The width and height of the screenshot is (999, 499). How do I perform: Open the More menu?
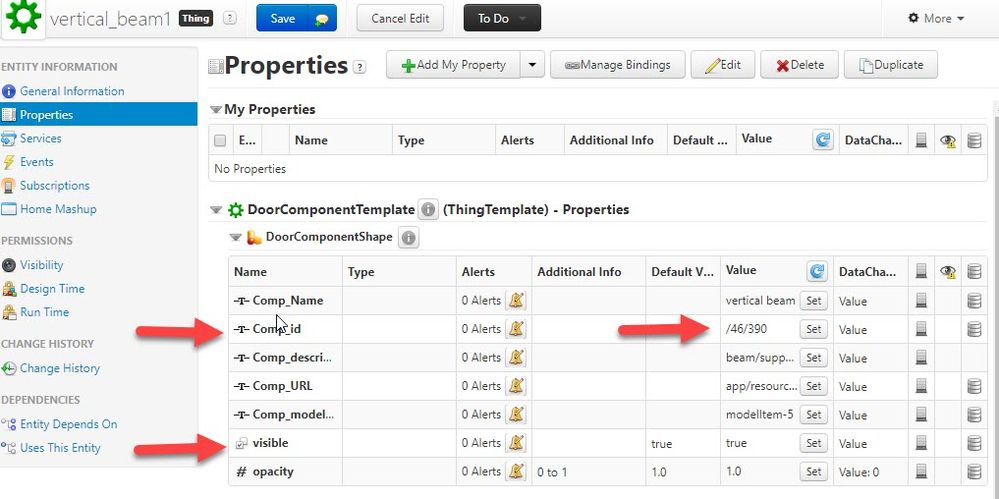pos(936,18)
